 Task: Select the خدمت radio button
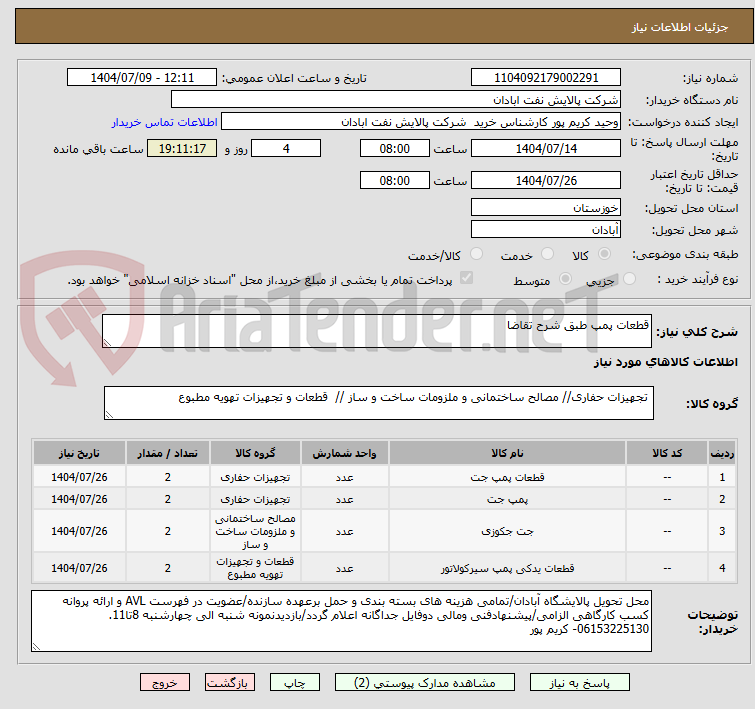coord(547,254)
